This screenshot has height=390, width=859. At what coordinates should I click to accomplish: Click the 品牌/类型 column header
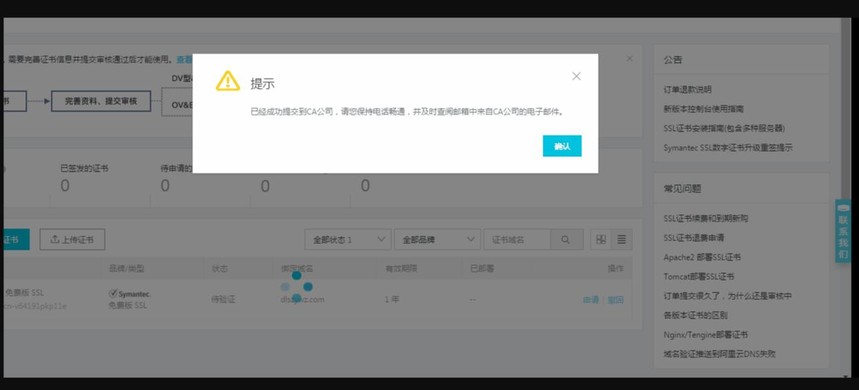(x=127, y=269)
